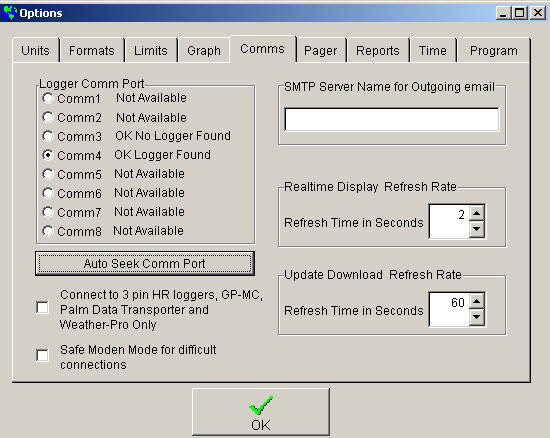Click the Auto Seek Comm Port button
The height and width of the screenshot is (438, 550).
pyautogui.click(x=145, y=263)
